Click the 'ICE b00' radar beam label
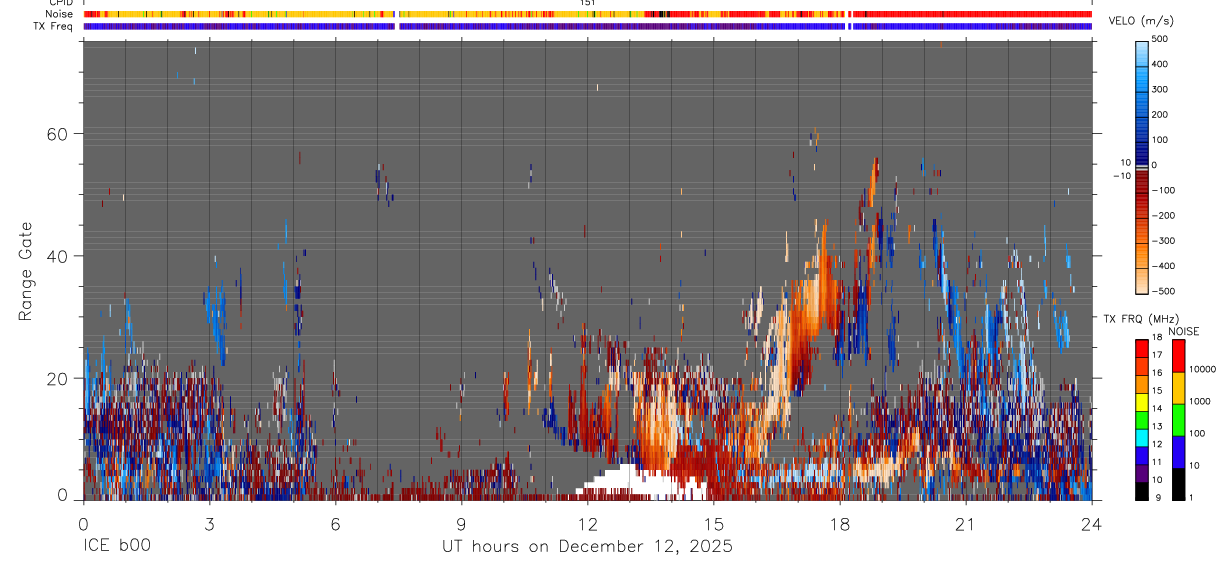Viewport: 1228px width, 567px height. tap(117, 546)
